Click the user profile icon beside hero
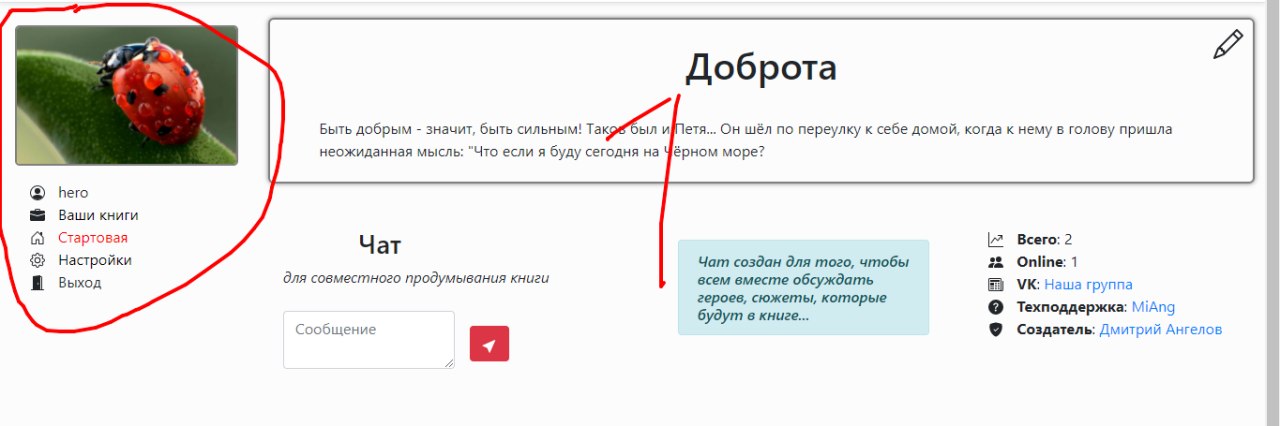1280x426 pixels. [x=38, y=193]
